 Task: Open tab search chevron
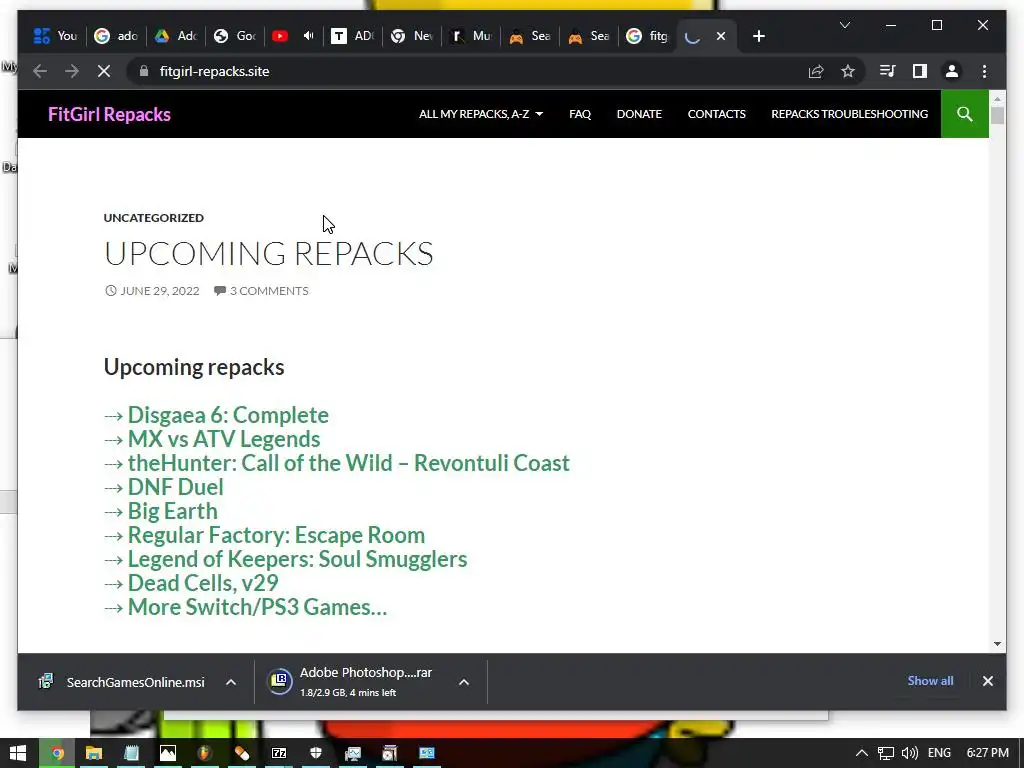pos(844,25)
